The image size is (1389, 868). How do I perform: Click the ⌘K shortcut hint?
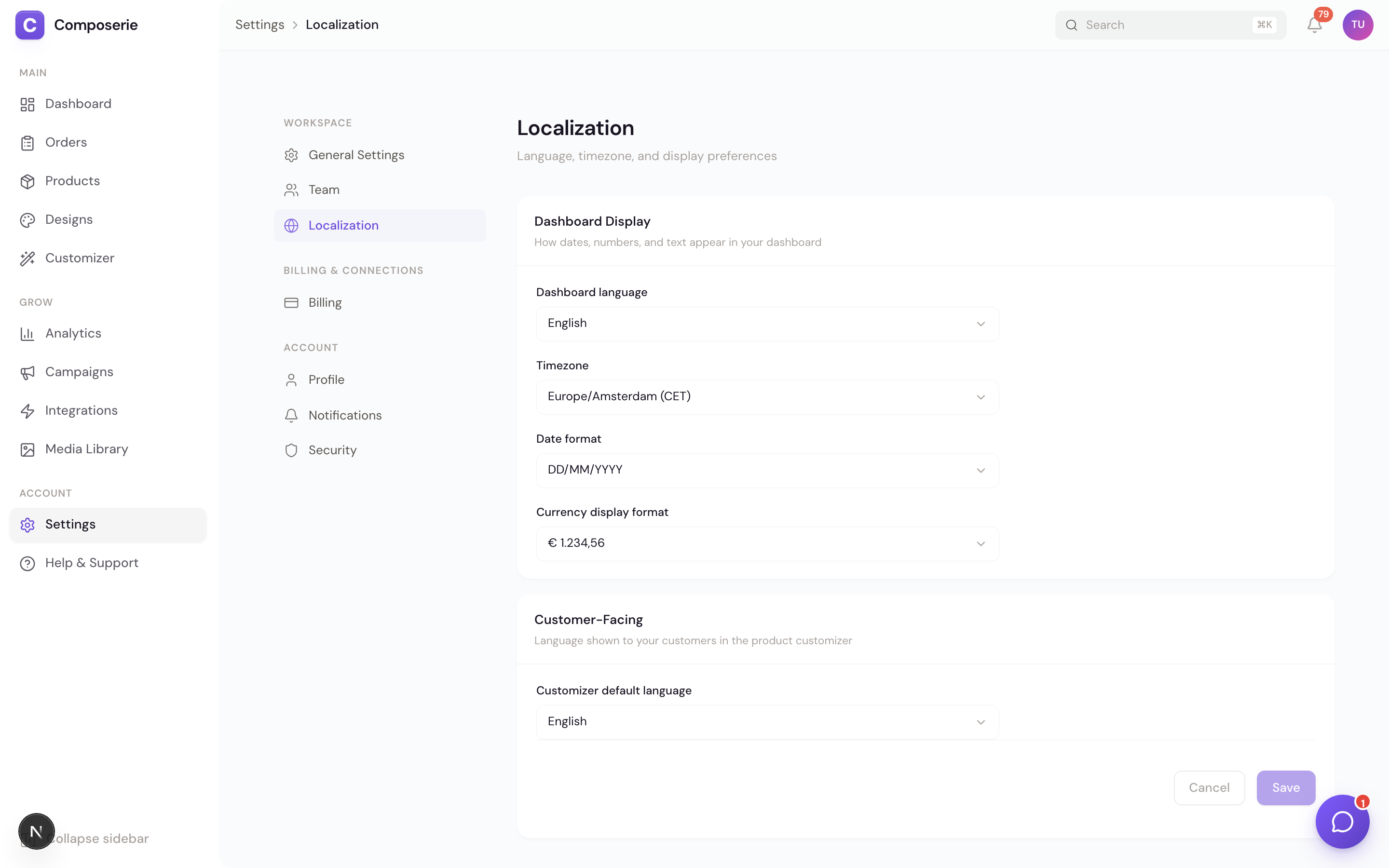tap(1264, 25)
